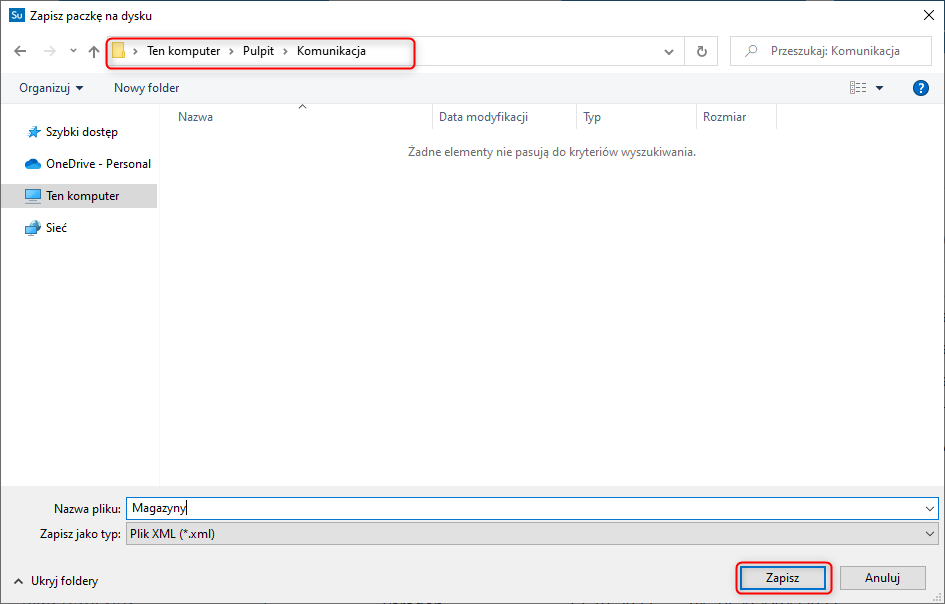Screen dimensions: 945x604
Task: Click Komunikacja in the address path
Action: point(331,51)
